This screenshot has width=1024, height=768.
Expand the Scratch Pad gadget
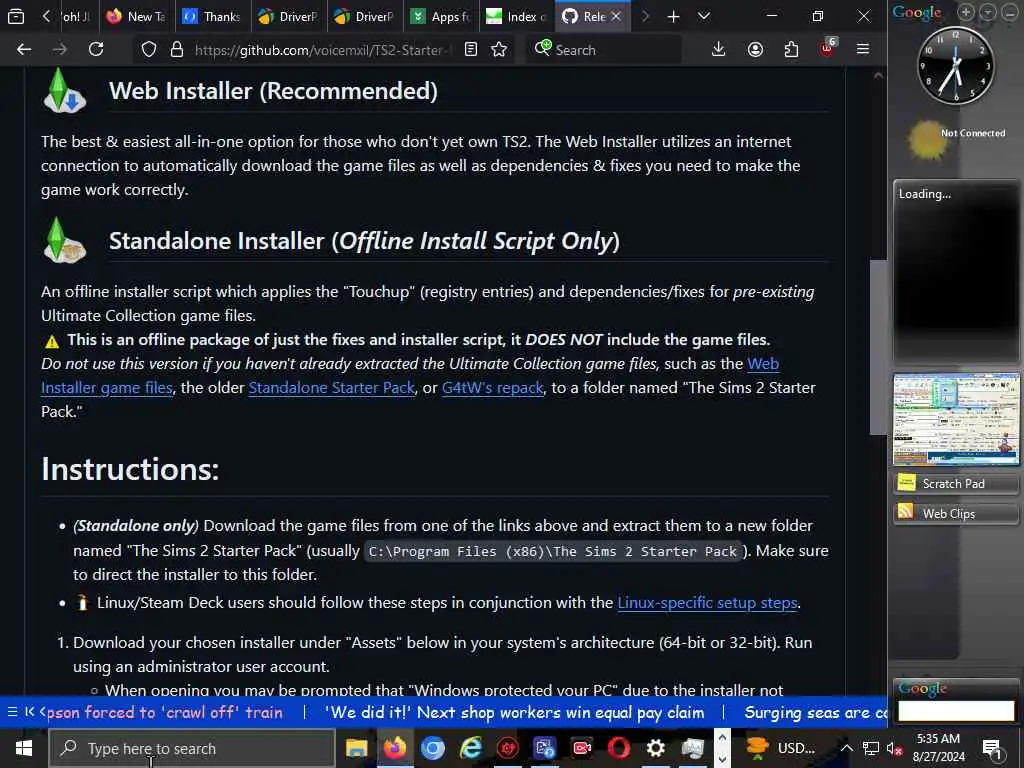956,483
